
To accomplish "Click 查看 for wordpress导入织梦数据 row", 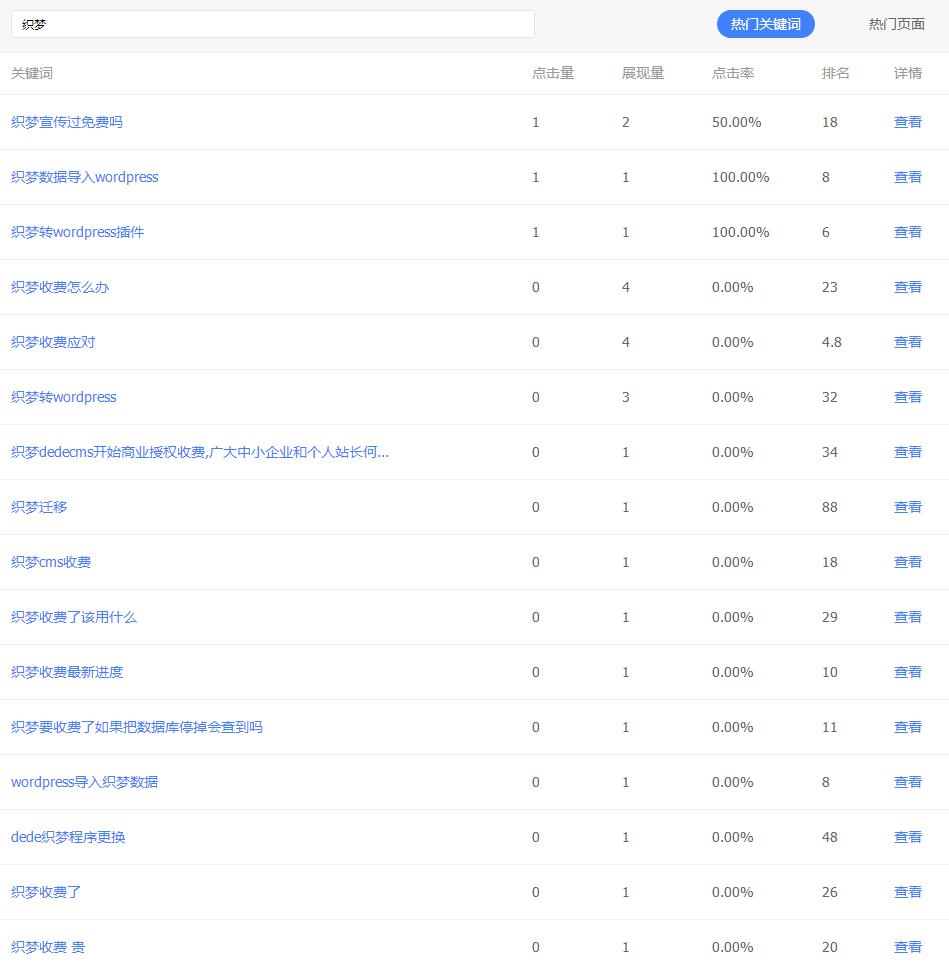I will click(908, 782).
